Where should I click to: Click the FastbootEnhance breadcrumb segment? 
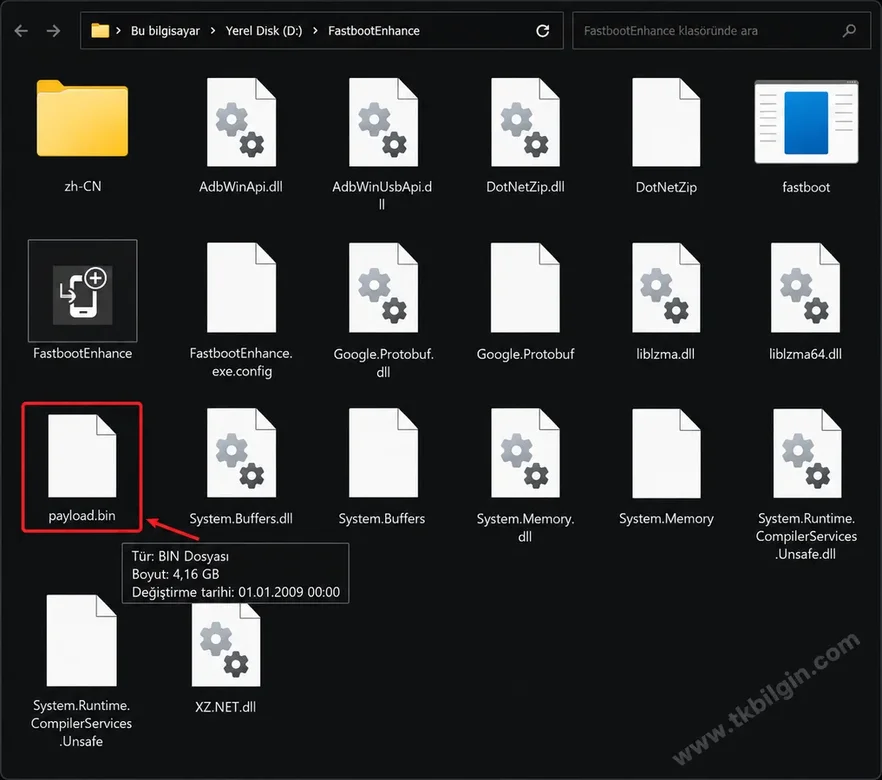click(x=374, y=31)
